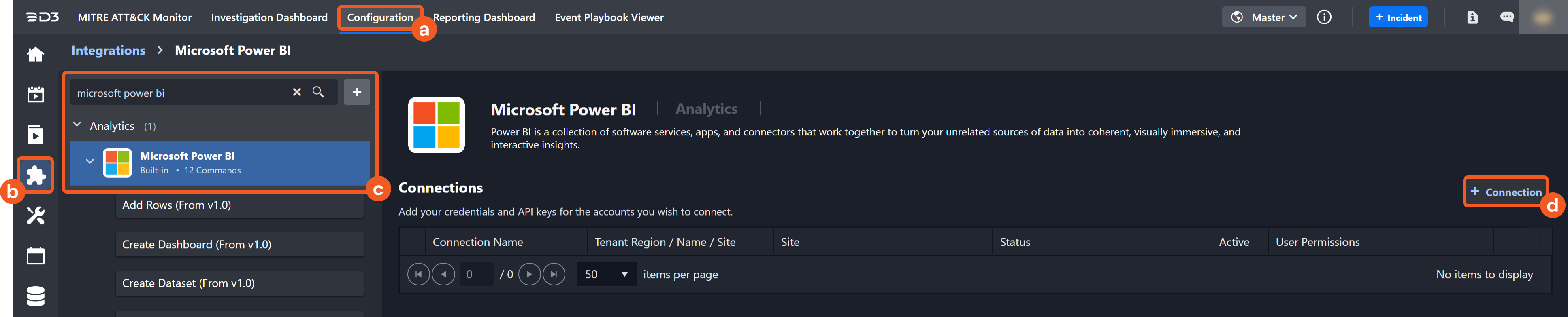Open the Master site dropdown
Screen dimensions: 1568x317
pos(1263,17)
